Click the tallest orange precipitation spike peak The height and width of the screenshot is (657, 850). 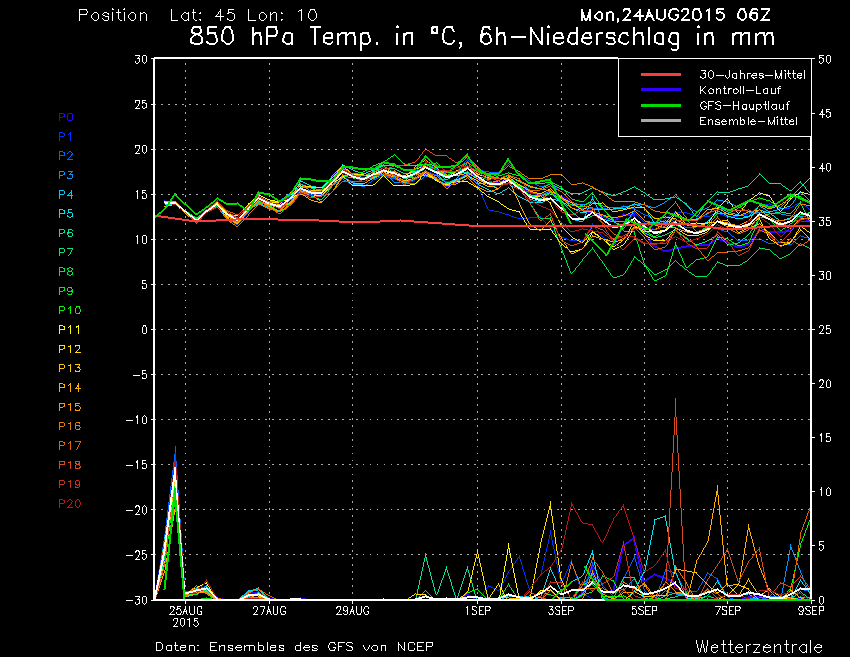click(675, 400)
